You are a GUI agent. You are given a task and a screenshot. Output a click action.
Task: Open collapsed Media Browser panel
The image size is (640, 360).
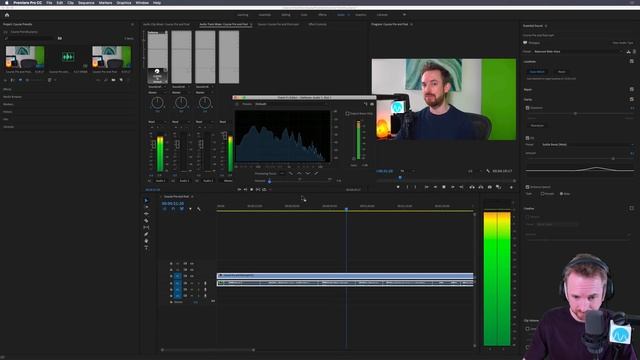click(x=12, y=97)
